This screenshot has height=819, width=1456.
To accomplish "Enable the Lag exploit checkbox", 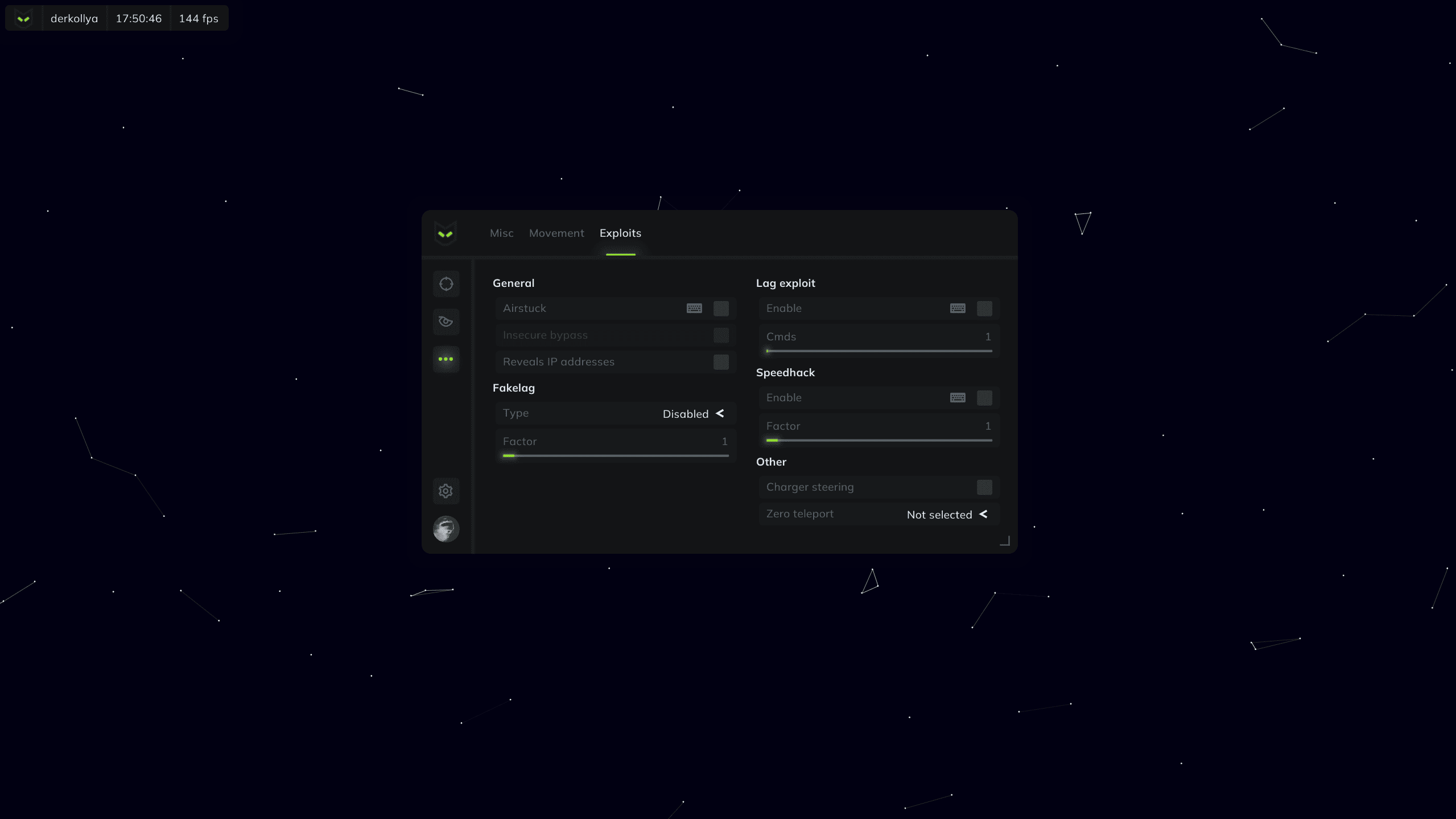I will 984,308.
